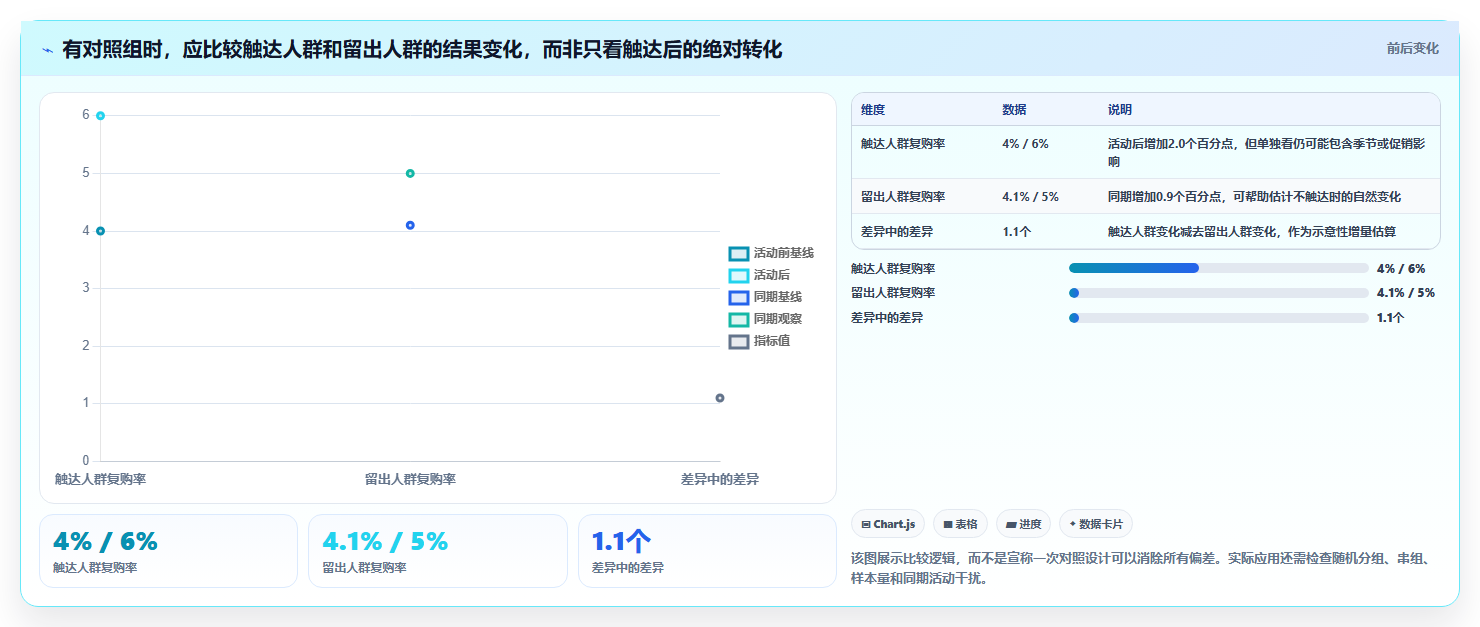Click the description starting 活动后增加2.0个百分点
The image size is (1480, 627).
1267,152
